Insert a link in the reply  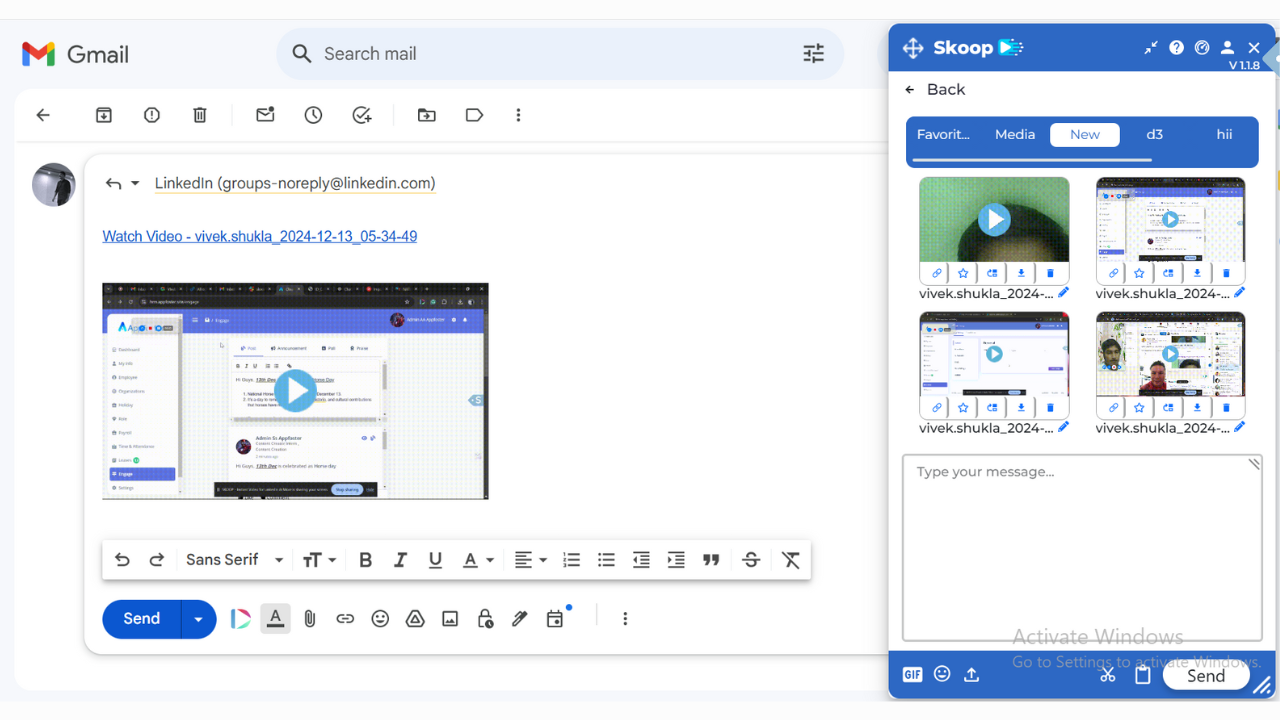(x=345, y=619)
